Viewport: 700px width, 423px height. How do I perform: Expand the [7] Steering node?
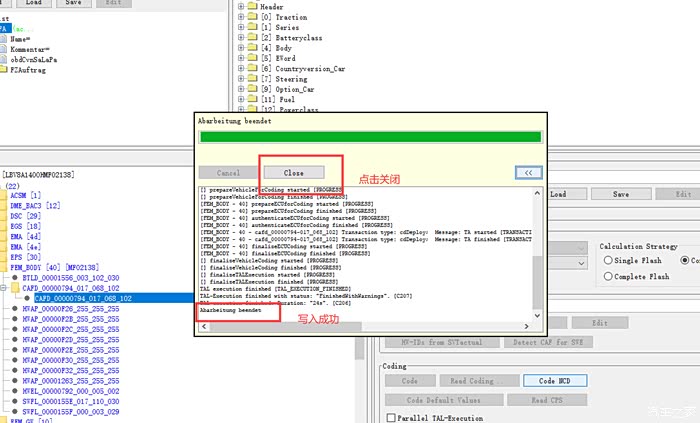(241, 79)
